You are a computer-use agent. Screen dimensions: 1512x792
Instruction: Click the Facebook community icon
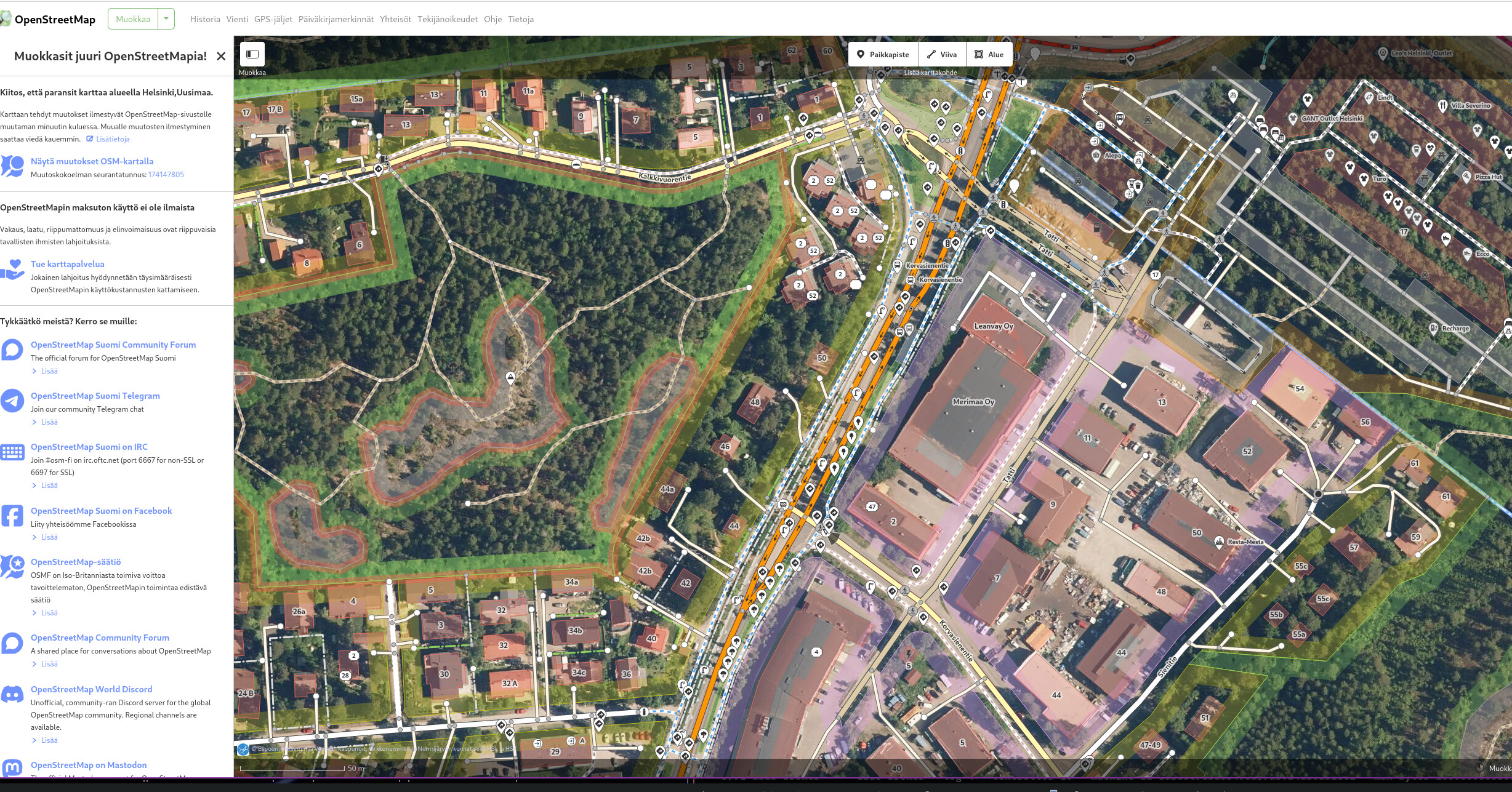tap(12, 516)
